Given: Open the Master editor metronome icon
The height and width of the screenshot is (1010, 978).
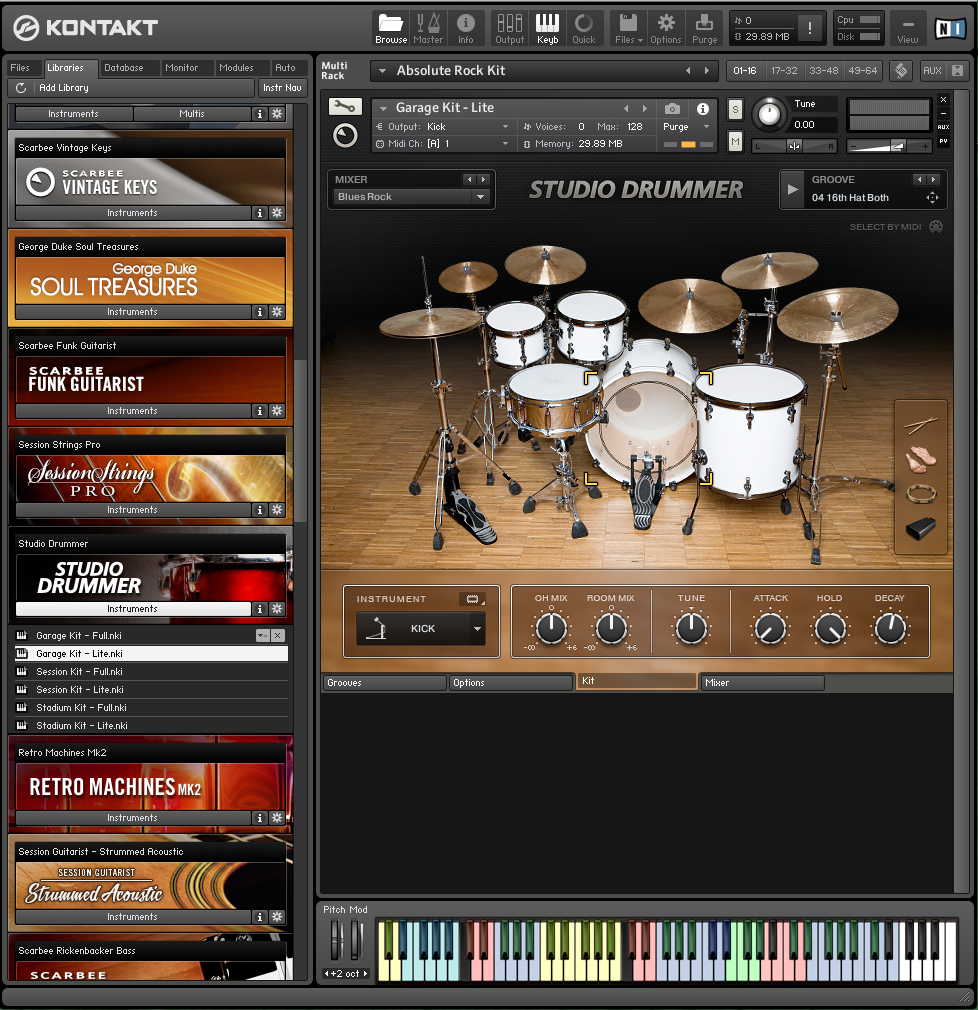Looking at the screenshot, I should click(x=428, y=29).
